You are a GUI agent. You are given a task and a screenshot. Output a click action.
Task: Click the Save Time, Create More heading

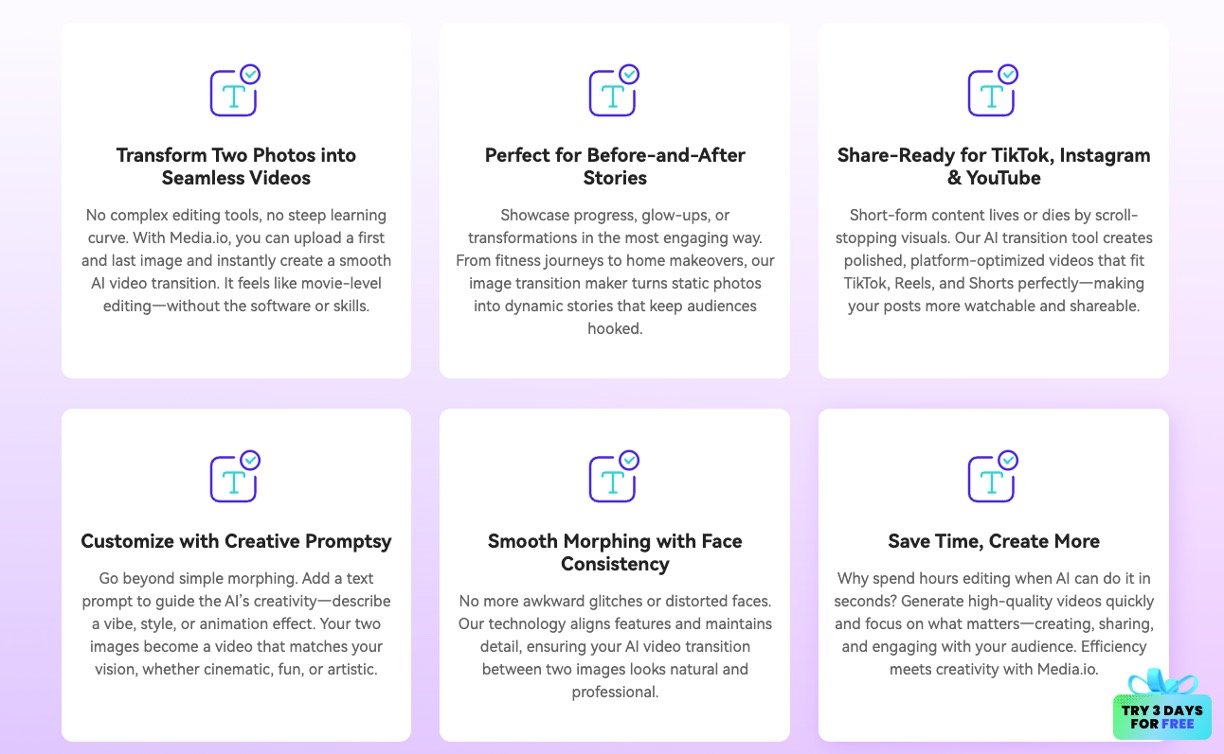coord(993,541)
